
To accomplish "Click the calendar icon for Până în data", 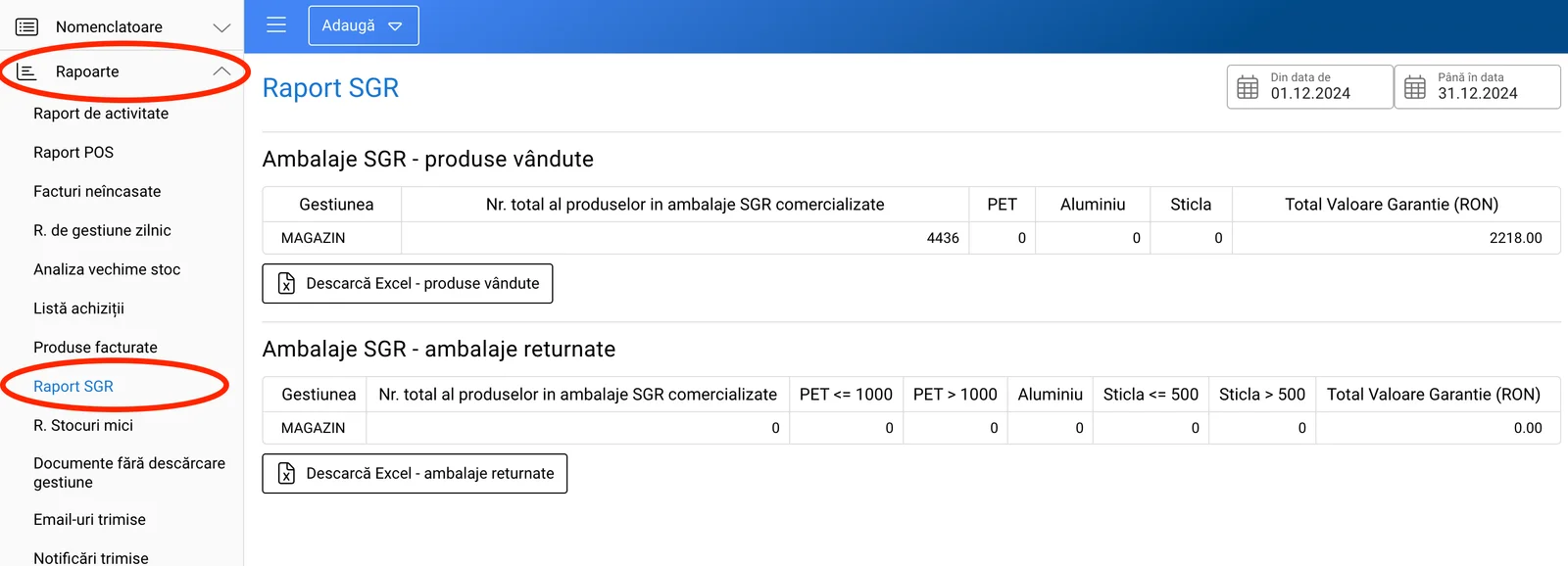I will point(1415,87).
